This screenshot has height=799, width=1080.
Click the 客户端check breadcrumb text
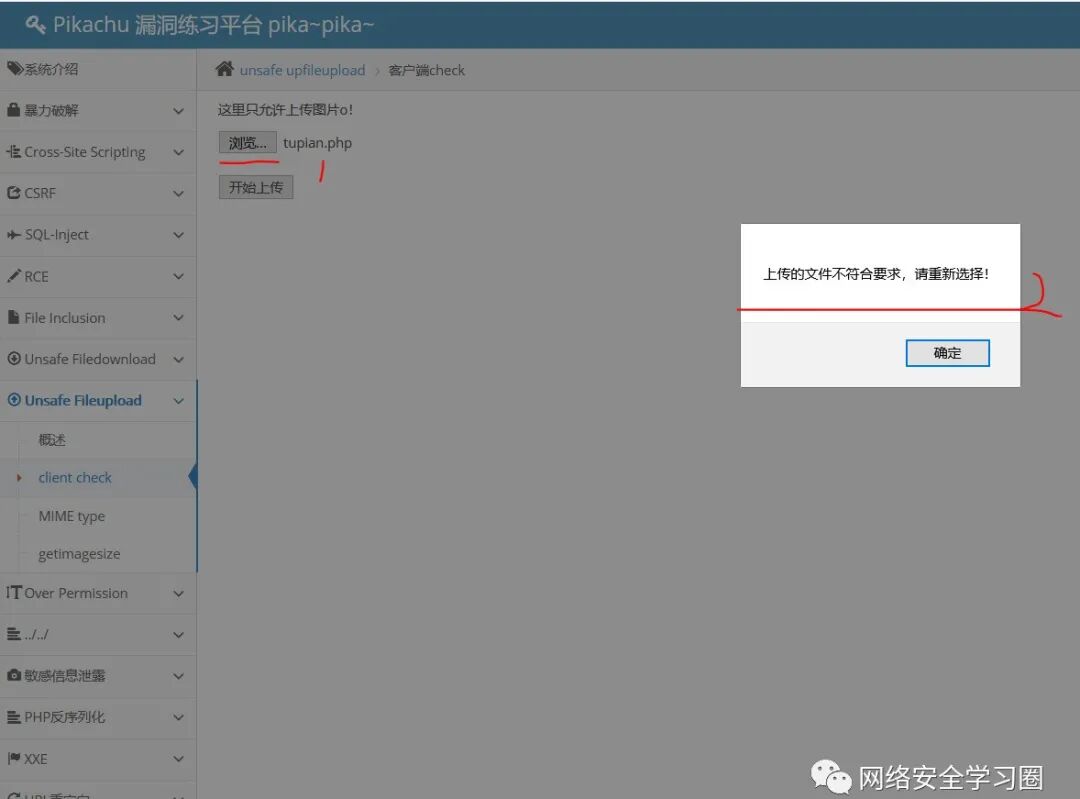[426, 70]
